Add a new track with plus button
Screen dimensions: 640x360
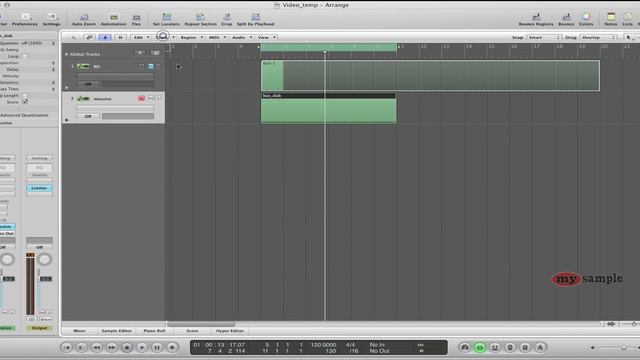(140, 53)
